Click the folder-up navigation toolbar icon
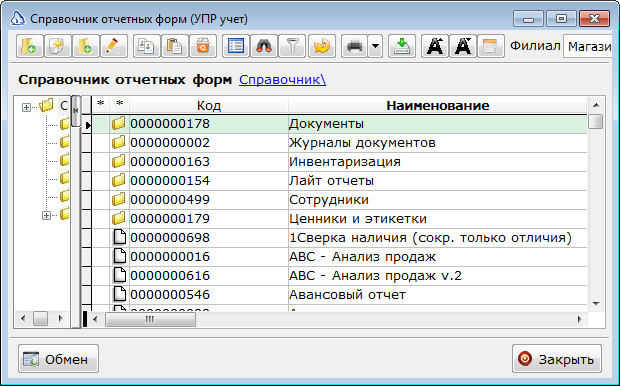The height and width of the screenshot is (386, 620). 30,46
